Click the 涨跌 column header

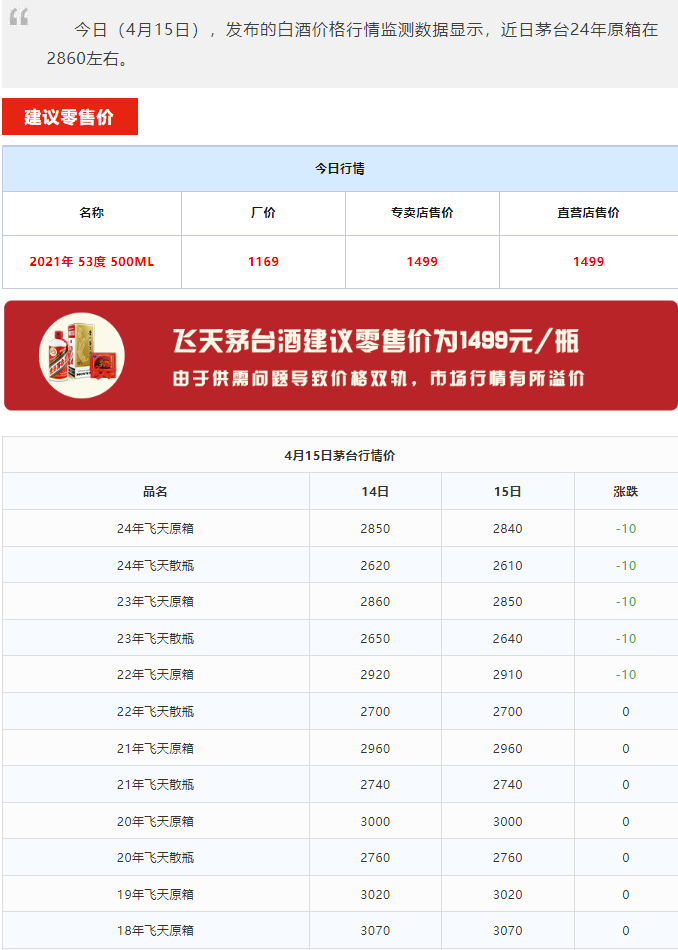[x=626, y=491]
